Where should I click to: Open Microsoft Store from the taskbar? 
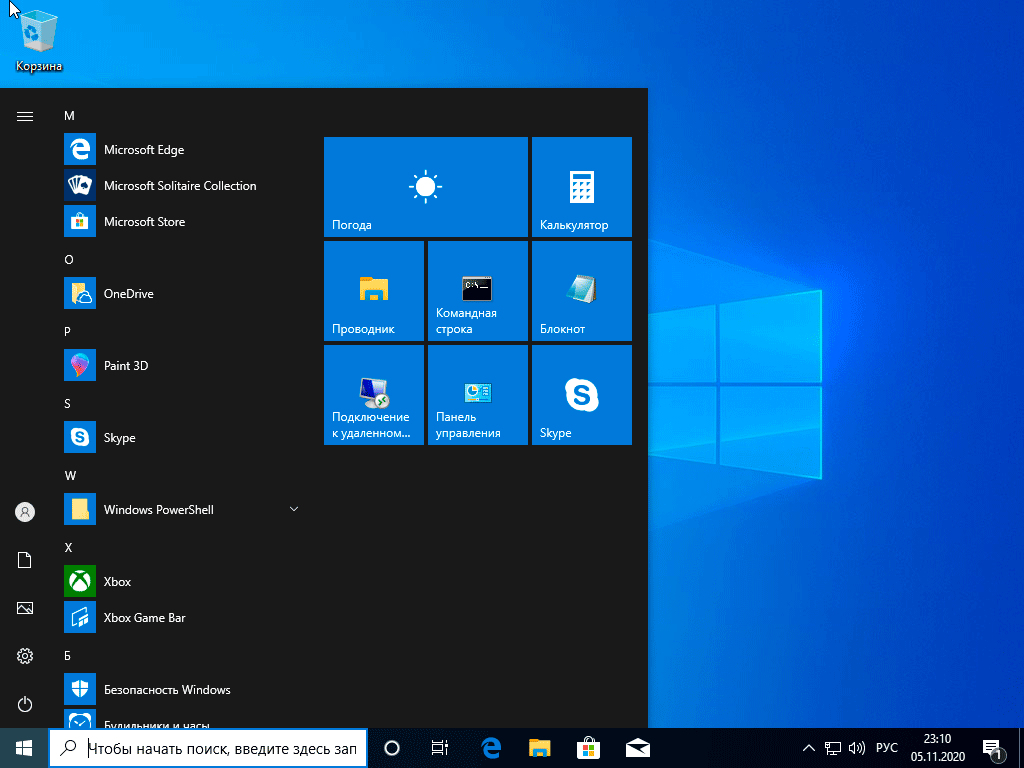(x=588, y=748)
